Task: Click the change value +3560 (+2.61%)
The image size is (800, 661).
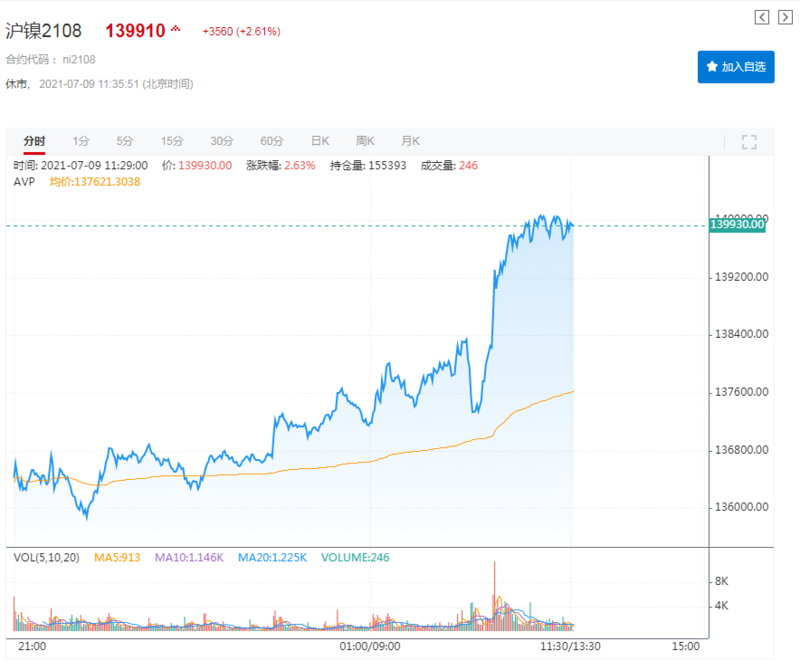Action: [x=241, y=32]
